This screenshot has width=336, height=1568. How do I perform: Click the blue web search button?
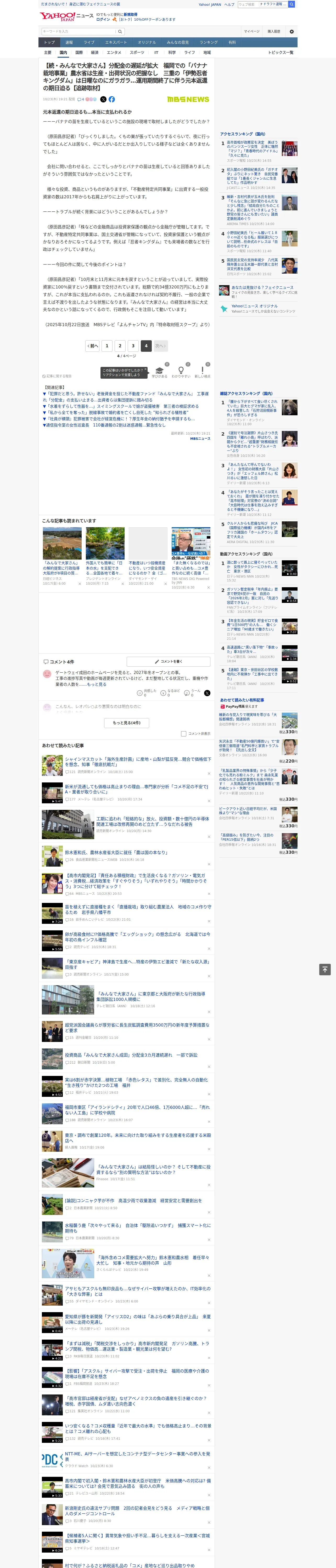[x=292, y=4]
